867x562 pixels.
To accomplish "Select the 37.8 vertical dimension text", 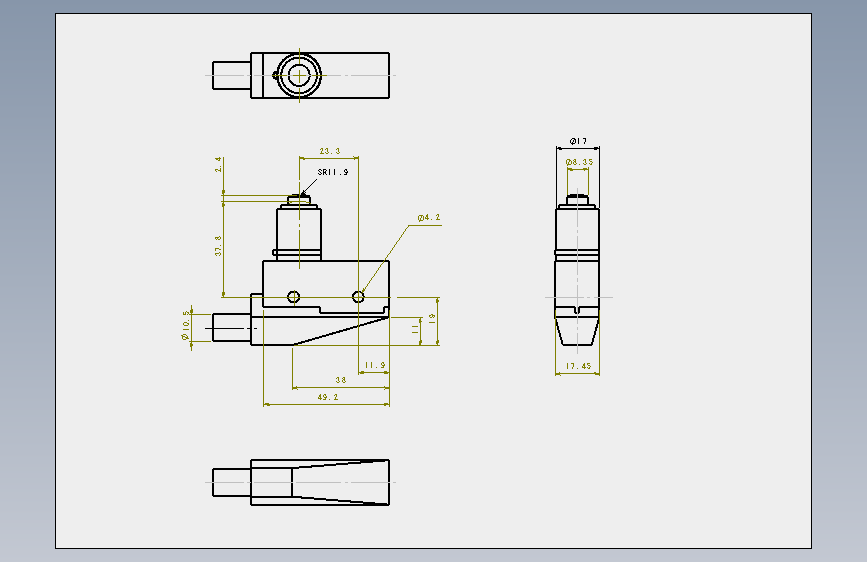I will [x=218, y=246].
